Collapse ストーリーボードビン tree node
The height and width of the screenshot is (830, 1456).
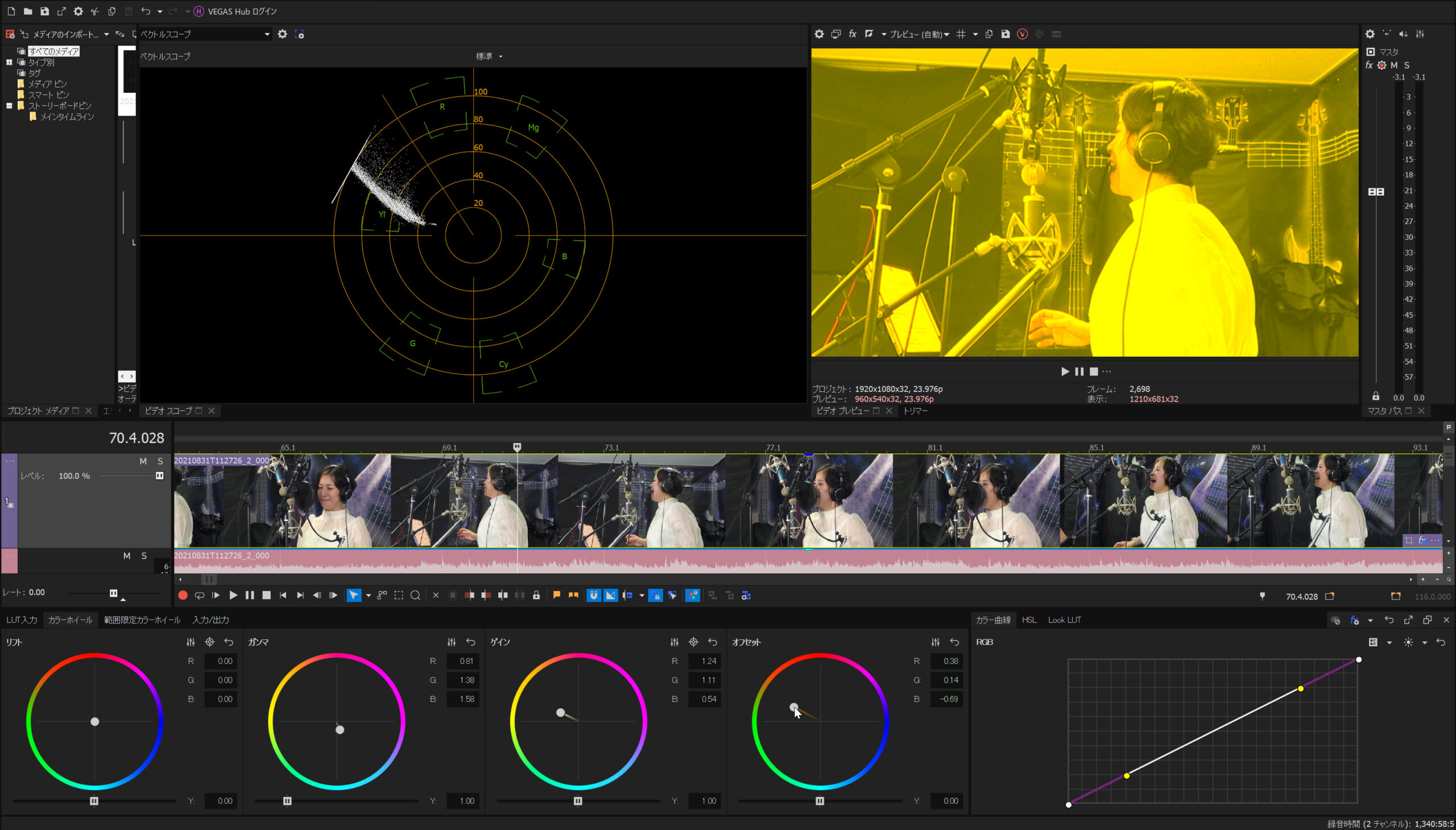[9, 105]
